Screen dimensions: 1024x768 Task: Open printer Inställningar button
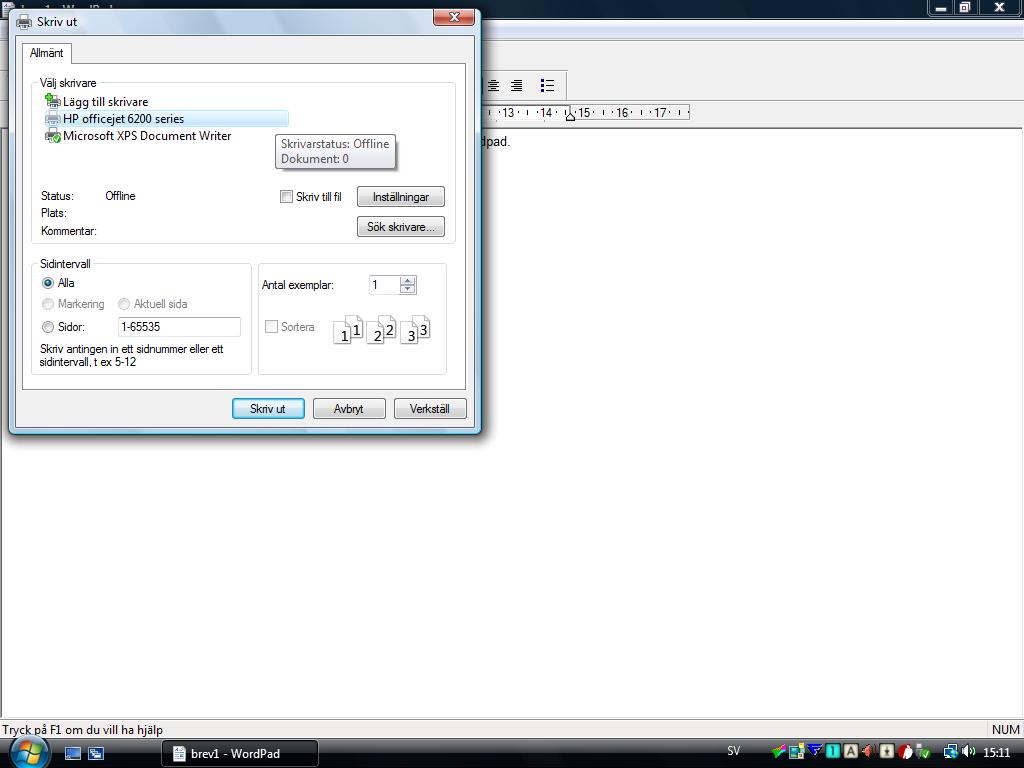400,197
